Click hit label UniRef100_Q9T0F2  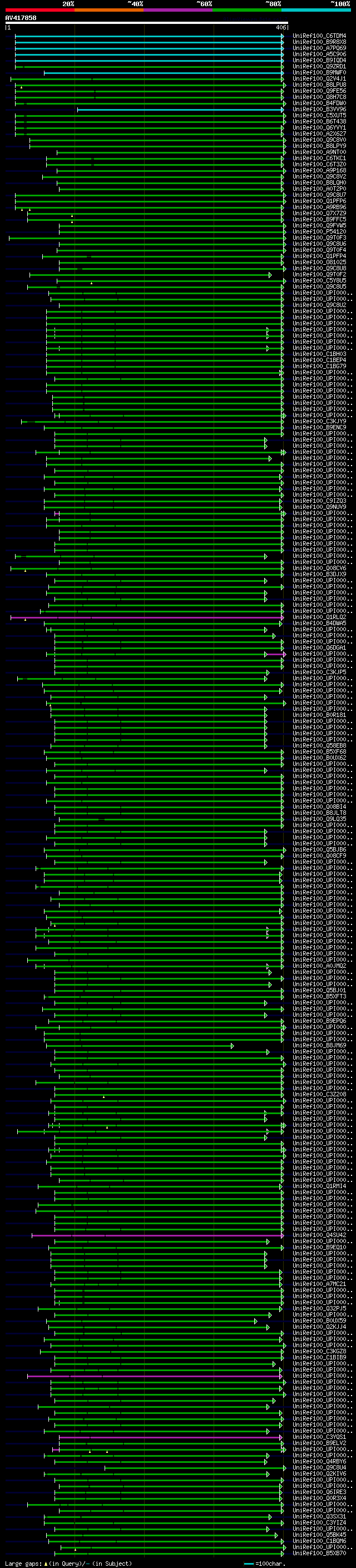click(x=319, y=275)
